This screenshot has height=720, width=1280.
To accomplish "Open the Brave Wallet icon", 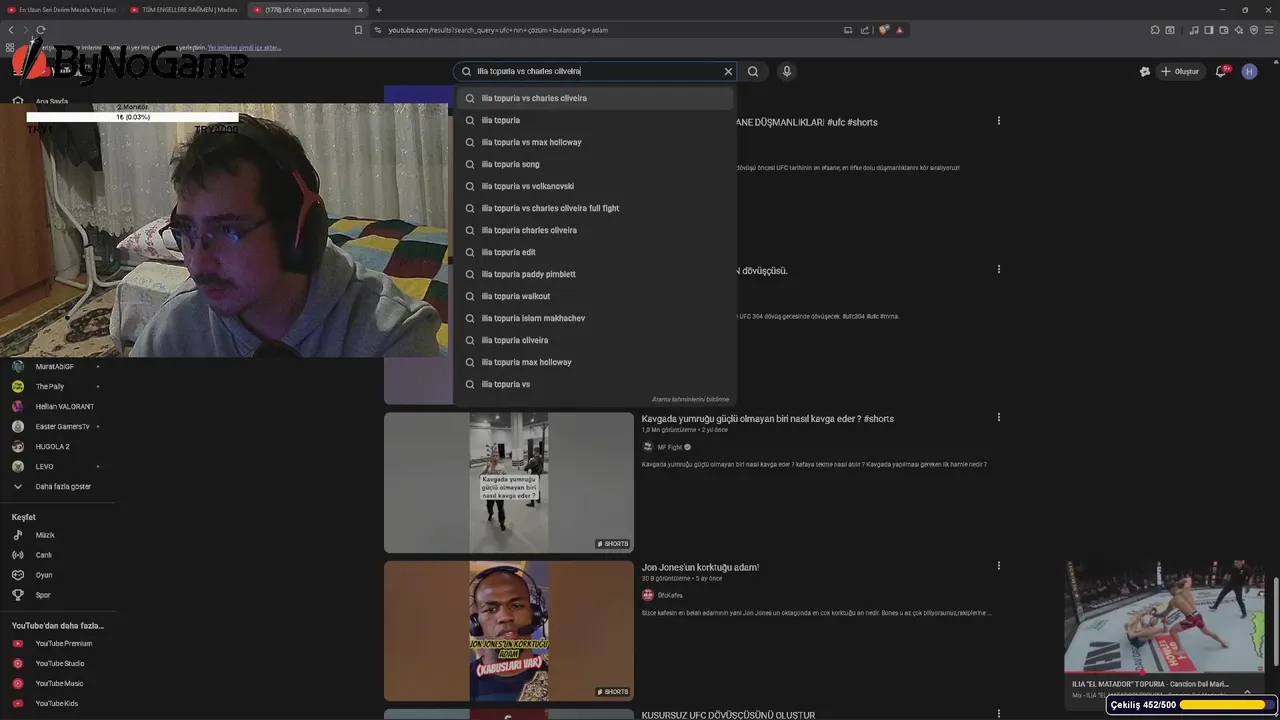I will pos(1224,30).
